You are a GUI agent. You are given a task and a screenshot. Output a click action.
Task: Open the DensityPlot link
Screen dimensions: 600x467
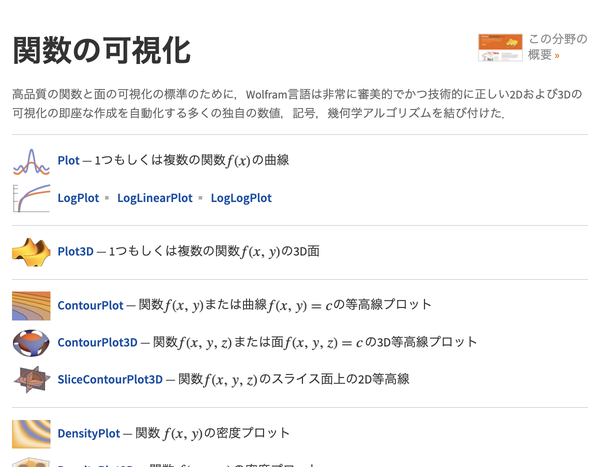[89, 433]
